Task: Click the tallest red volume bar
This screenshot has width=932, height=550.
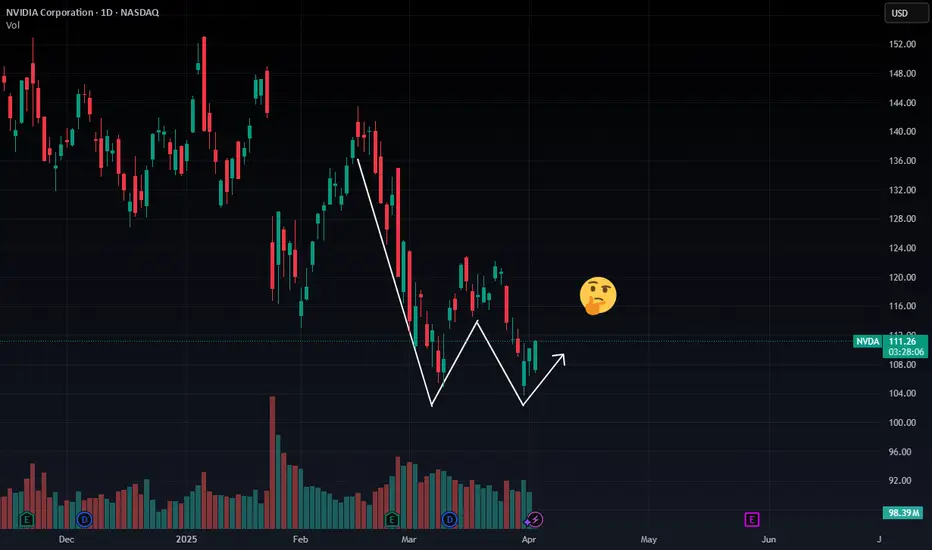Action: point(273,463)
